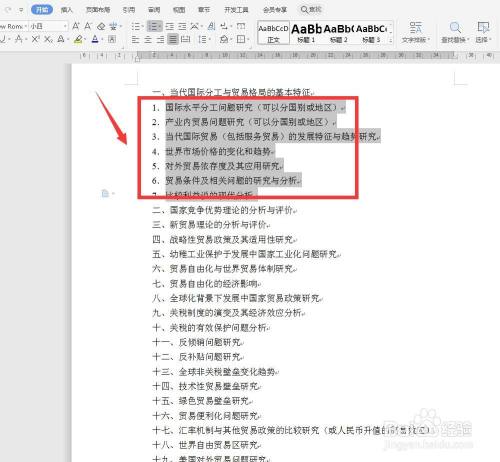The image size is (500, 462).
Task: Click the line 二、国家竞争优势理论的分析与评价
Action: click(x=224, y=210)
